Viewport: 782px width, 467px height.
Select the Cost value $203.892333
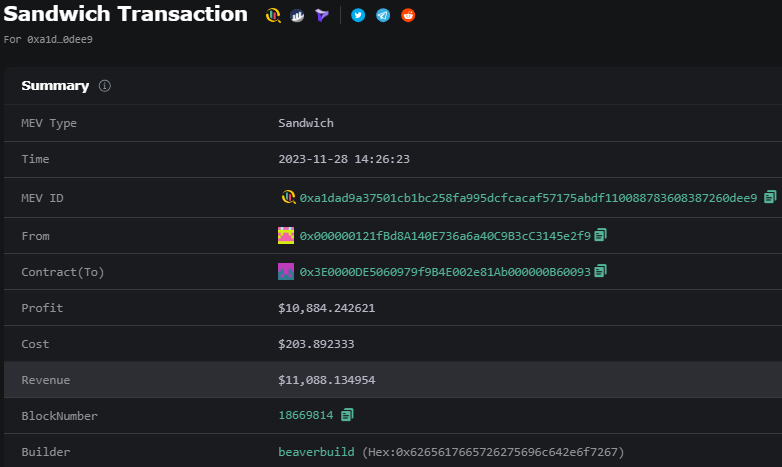316,344
